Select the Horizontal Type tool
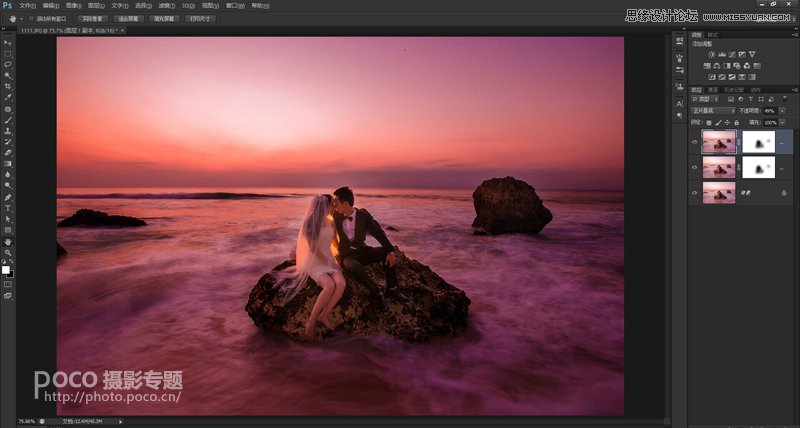 coord(8,208)
